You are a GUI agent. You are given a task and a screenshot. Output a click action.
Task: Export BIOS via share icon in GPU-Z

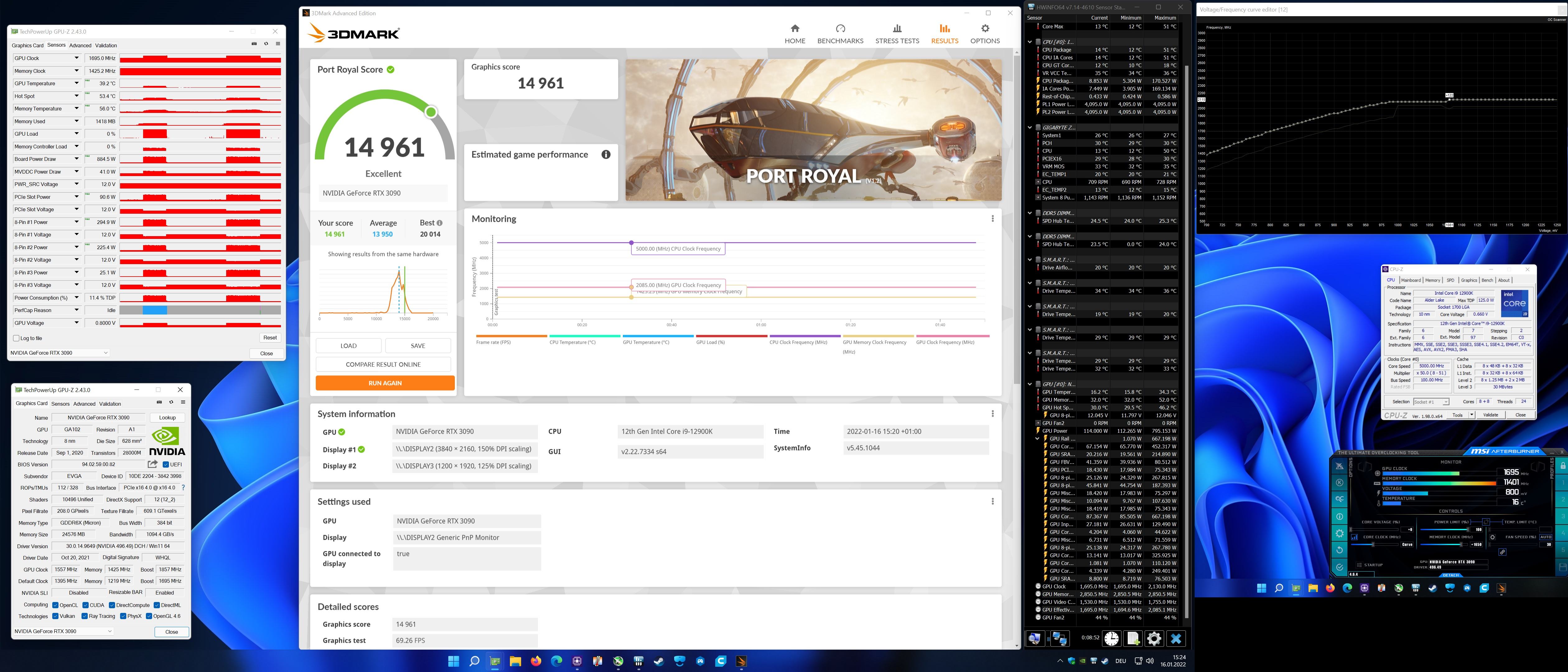[x=153, y=464]
